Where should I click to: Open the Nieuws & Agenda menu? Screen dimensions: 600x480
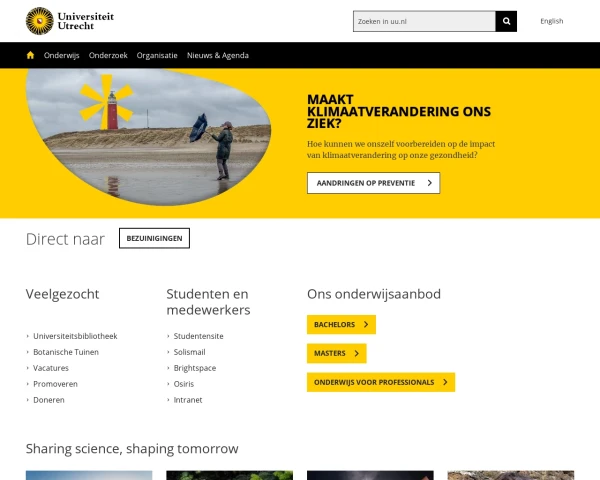218,56
